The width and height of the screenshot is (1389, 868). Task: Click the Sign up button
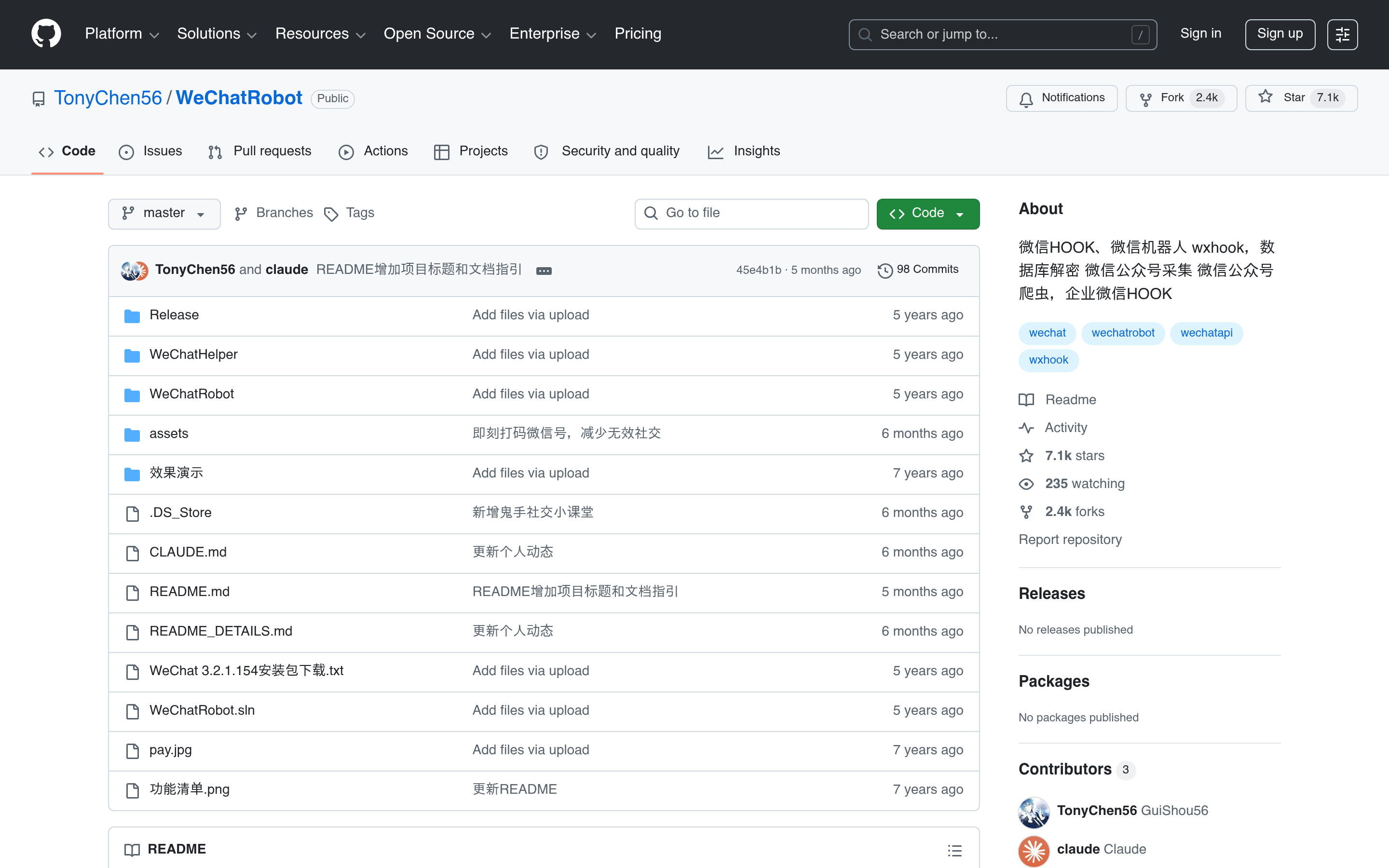1280,34
